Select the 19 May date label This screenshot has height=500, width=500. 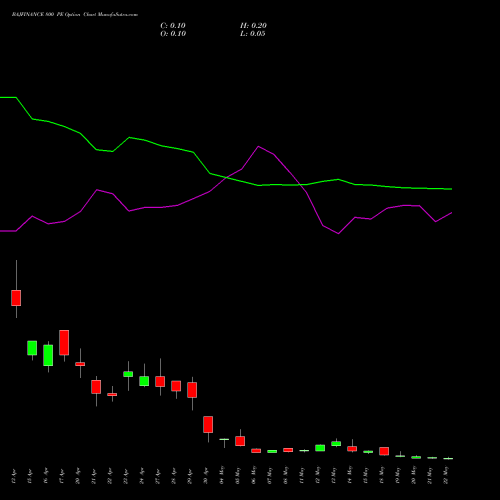(398, 476)
